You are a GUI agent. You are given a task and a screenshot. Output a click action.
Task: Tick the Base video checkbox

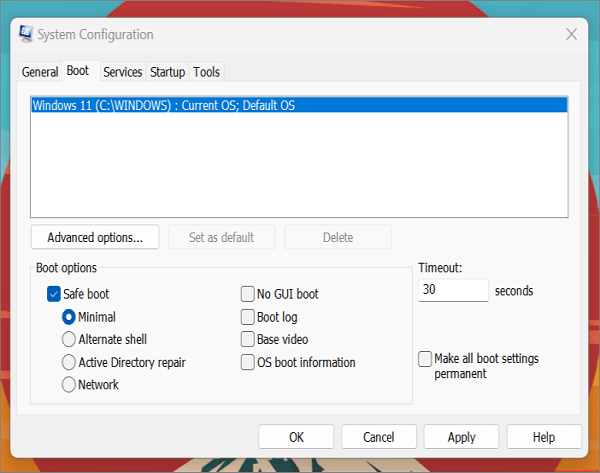(248, 339)
